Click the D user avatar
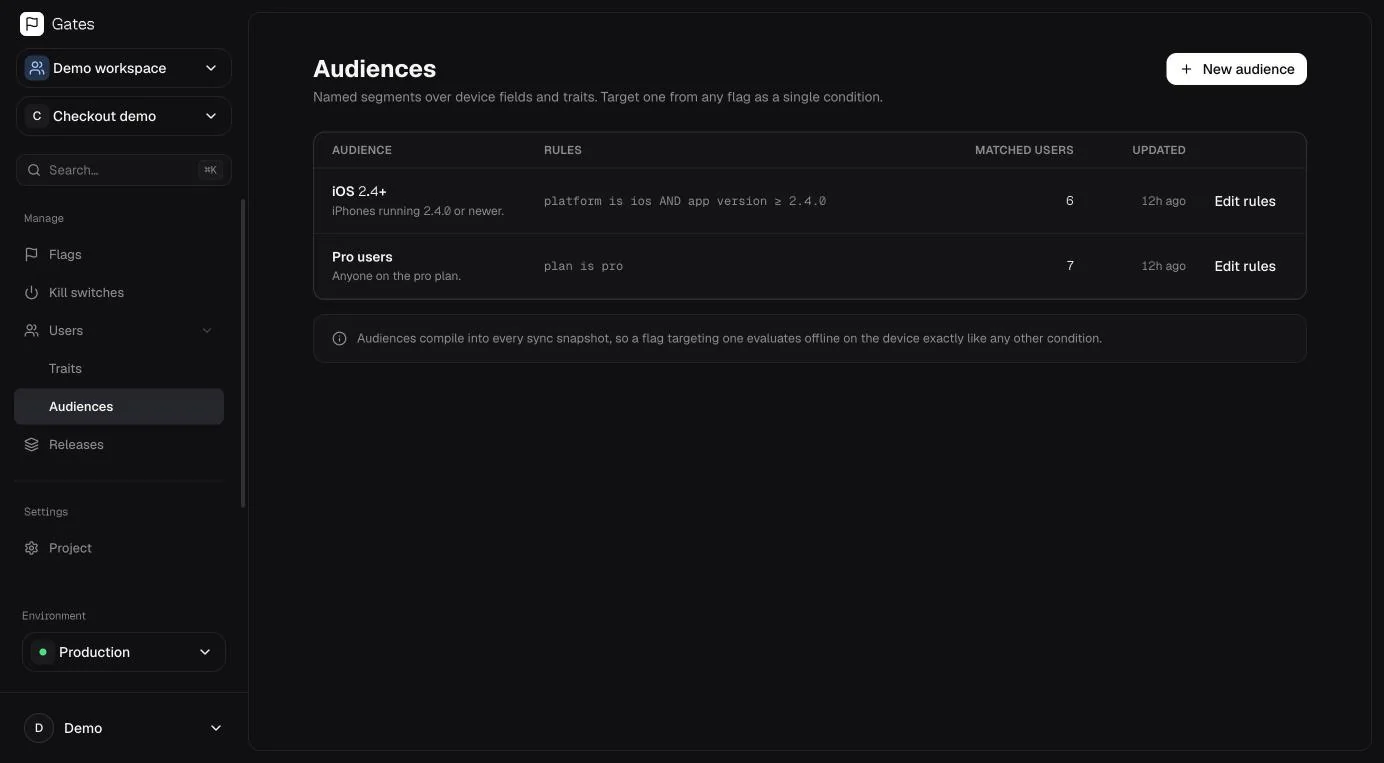Image resolution: width=1384 pixels, height=763 pixels. click(39, 728)
